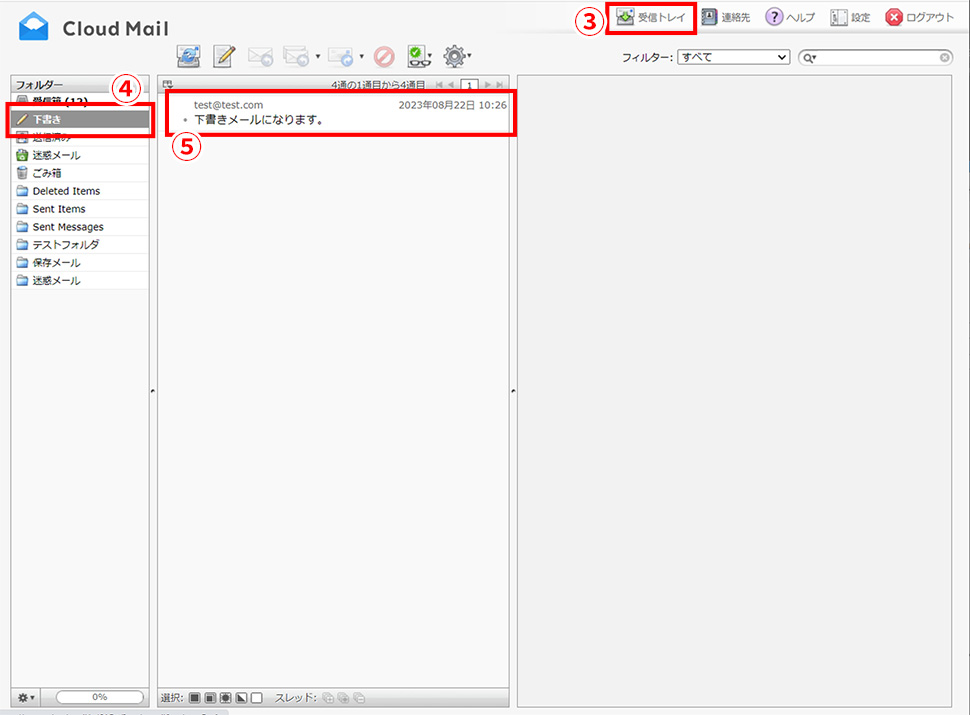This screenshot has height=715, width=970.
Task: Go to last page arrow in pager
Action: pos(500,86)
